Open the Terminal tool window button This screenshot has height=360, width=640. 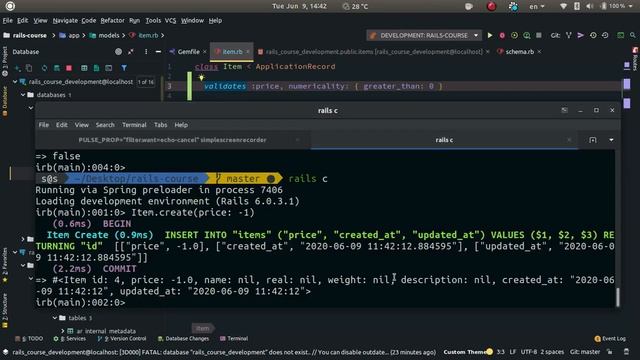pyautogui.click(x=234, y=339)
